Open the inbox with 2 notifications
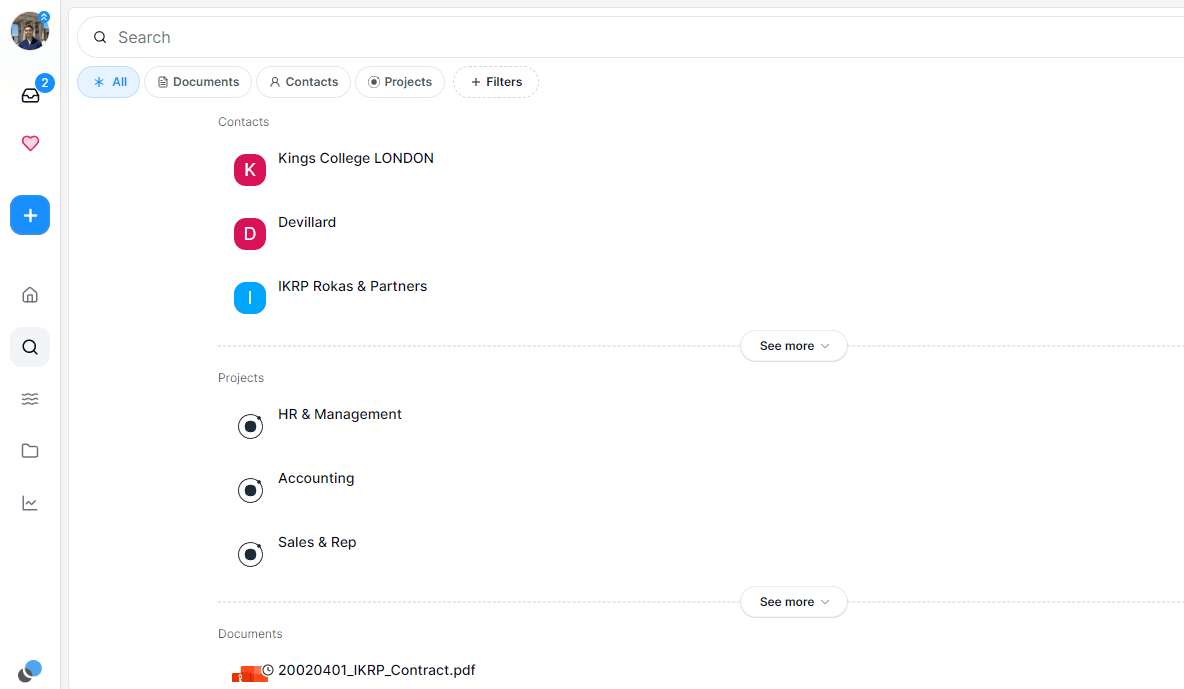Image resolution: width=1184 pixels, height=689 pixels. coord(30,95)
